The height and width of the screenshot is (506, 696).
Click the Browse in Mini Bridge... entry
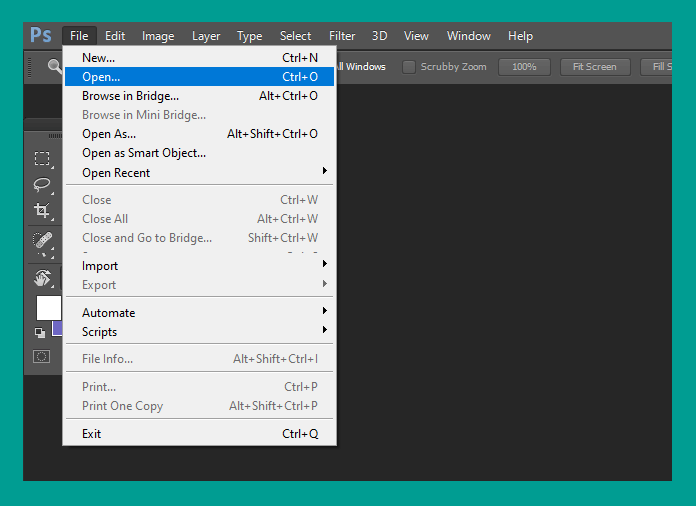click(200, 115)
